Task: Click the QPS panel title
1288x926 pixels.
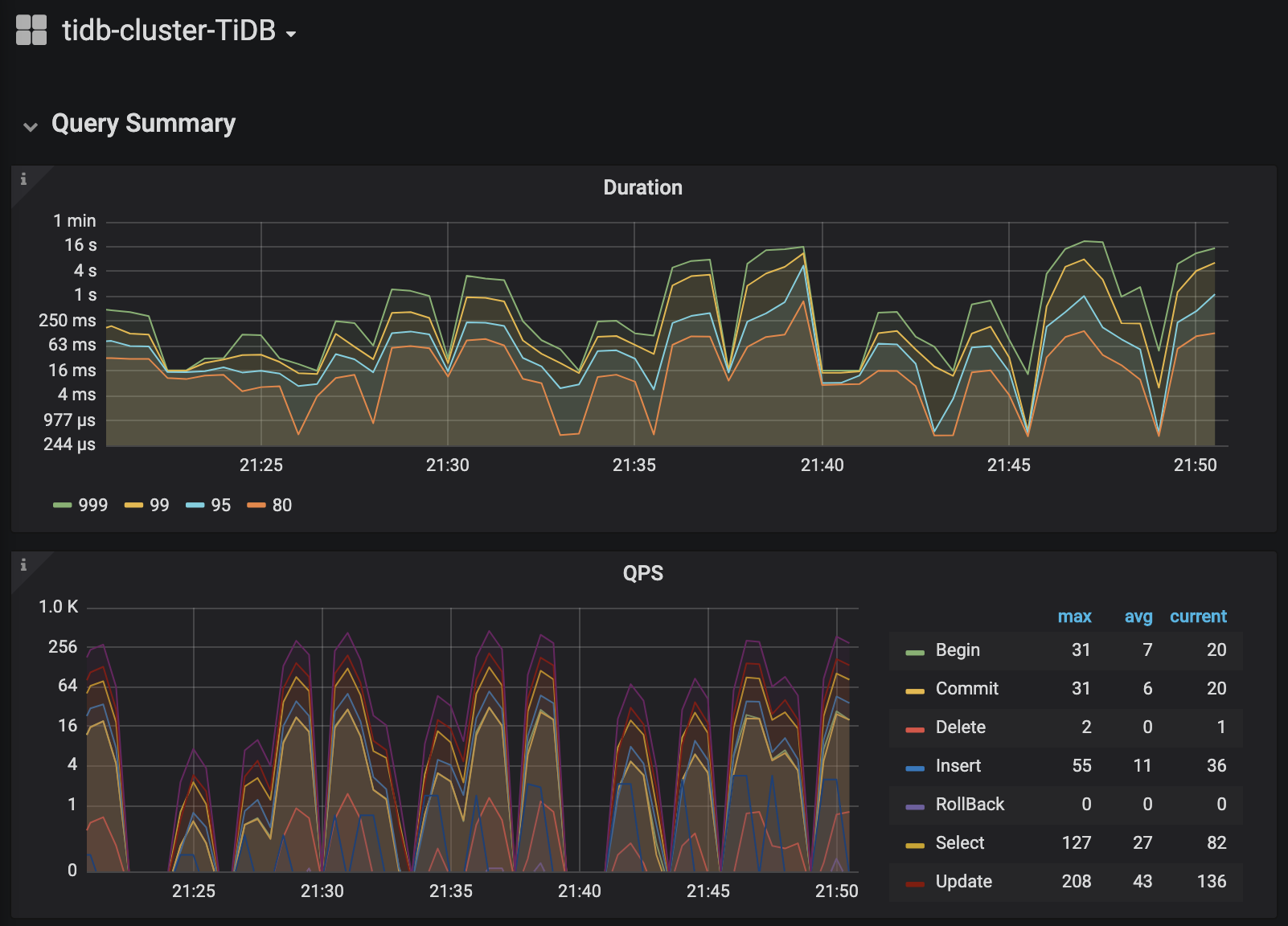Action: [x=643, y=573]
